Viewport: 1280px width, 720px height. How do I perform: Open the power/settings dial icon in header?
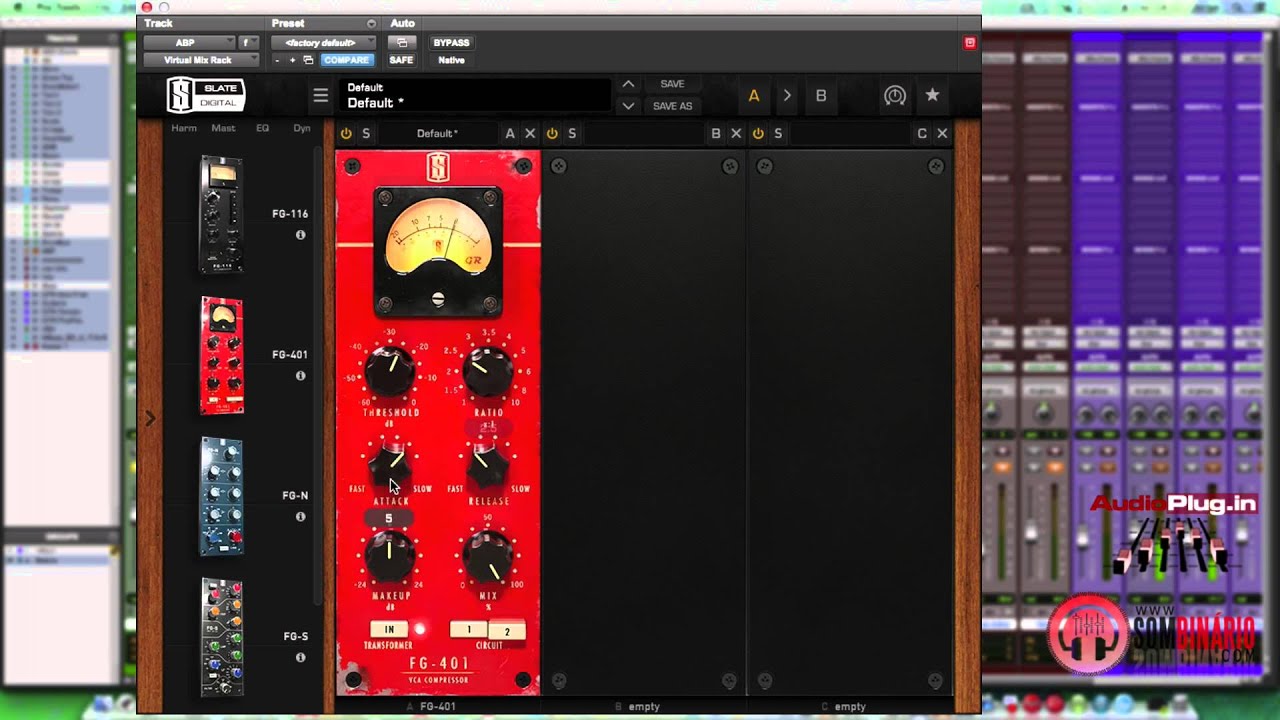(x=895, y=96)
